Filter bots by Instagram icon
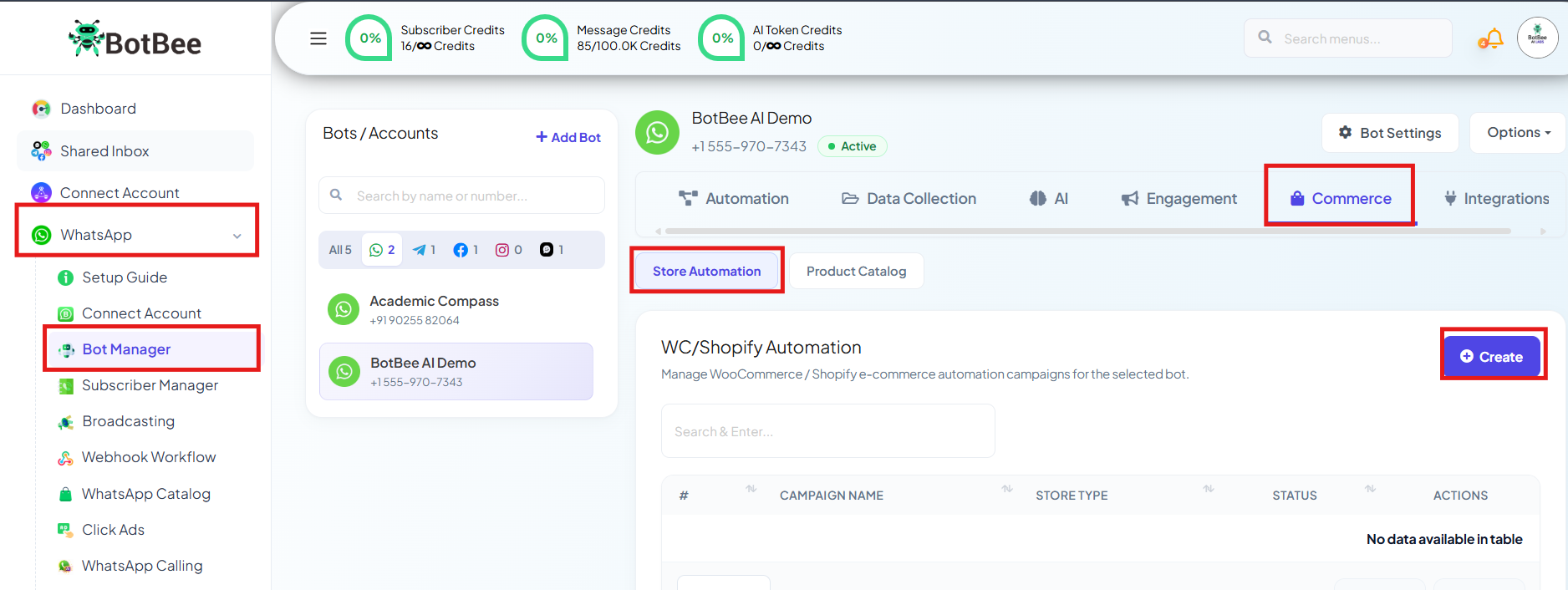Image resolution: width=1568 pixels, height=590 pixels. (x=508, y=250)
